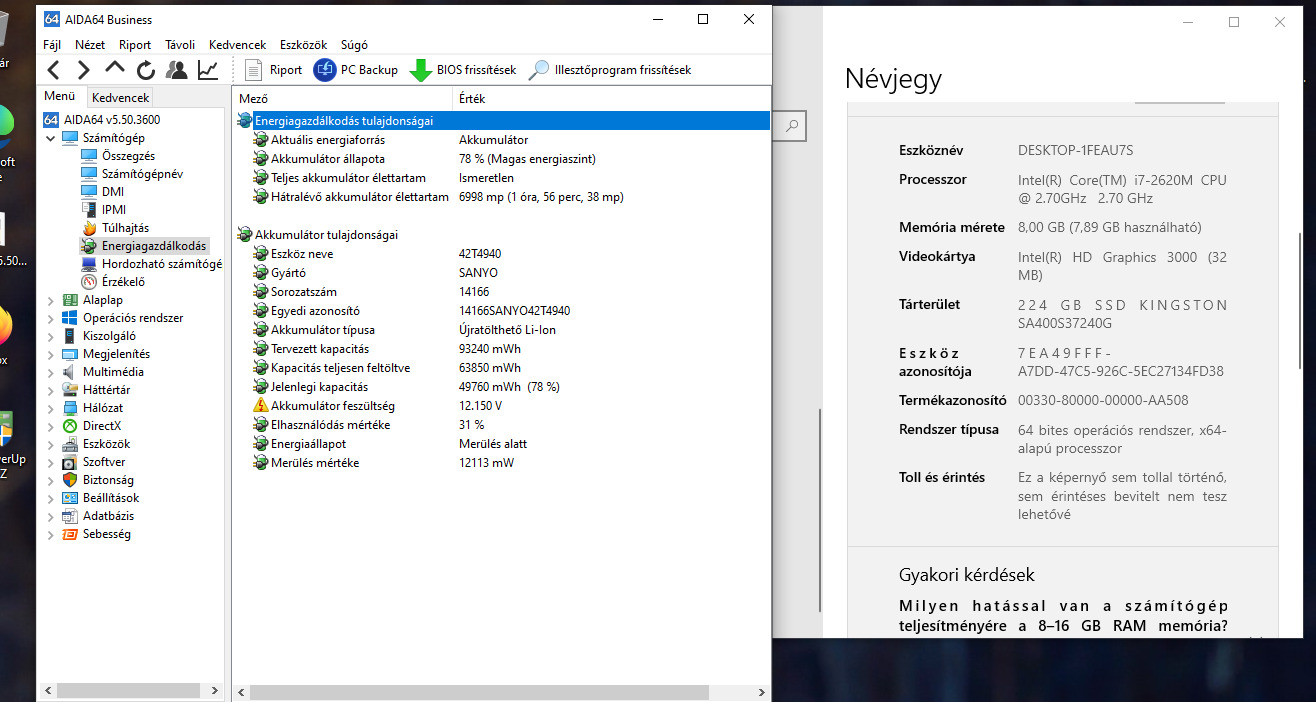The width and height of the screenshot is (1316, 702).
Task: Select the Akkumulátor feszültség warning row
Action: (x=502, y=406)
